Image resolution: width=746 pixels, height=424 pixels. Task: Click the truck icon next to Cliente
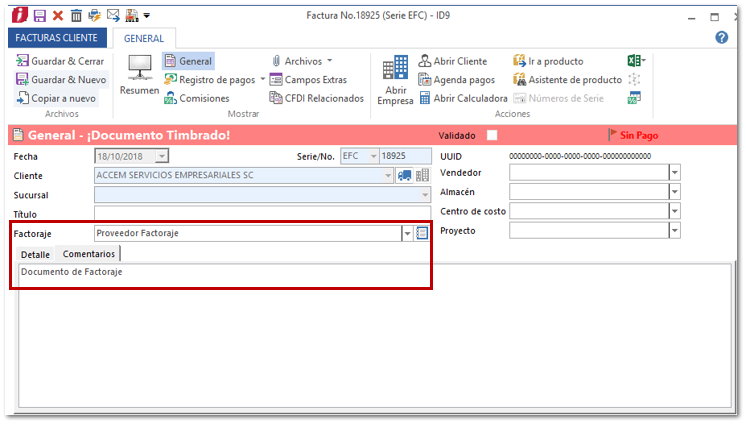[404, 176]
